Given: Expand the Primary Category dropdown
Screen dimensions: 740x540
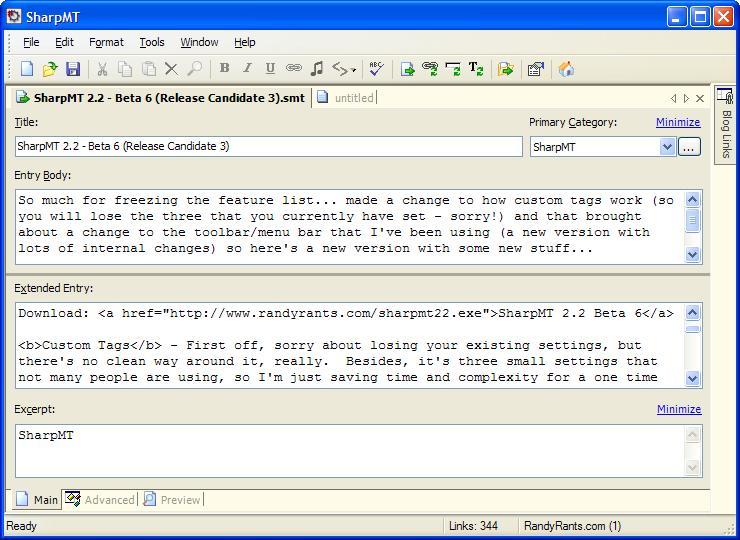Looking at the screenshot, I should [667, 147].
